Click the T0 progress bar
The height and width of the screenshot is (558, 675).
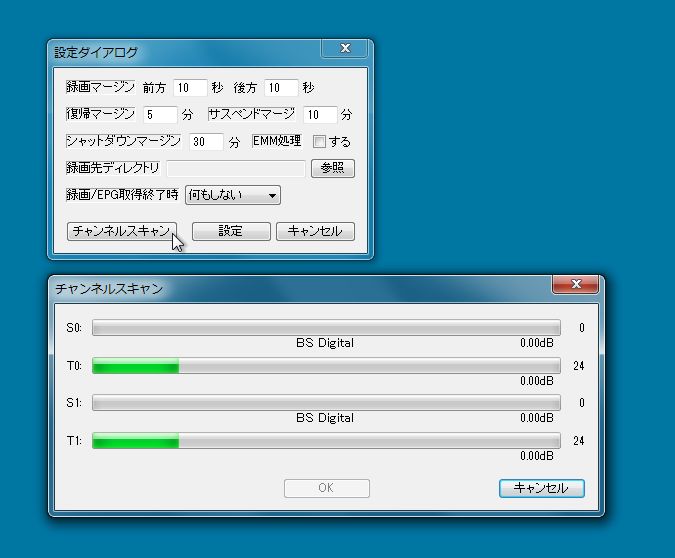(326, 366)
